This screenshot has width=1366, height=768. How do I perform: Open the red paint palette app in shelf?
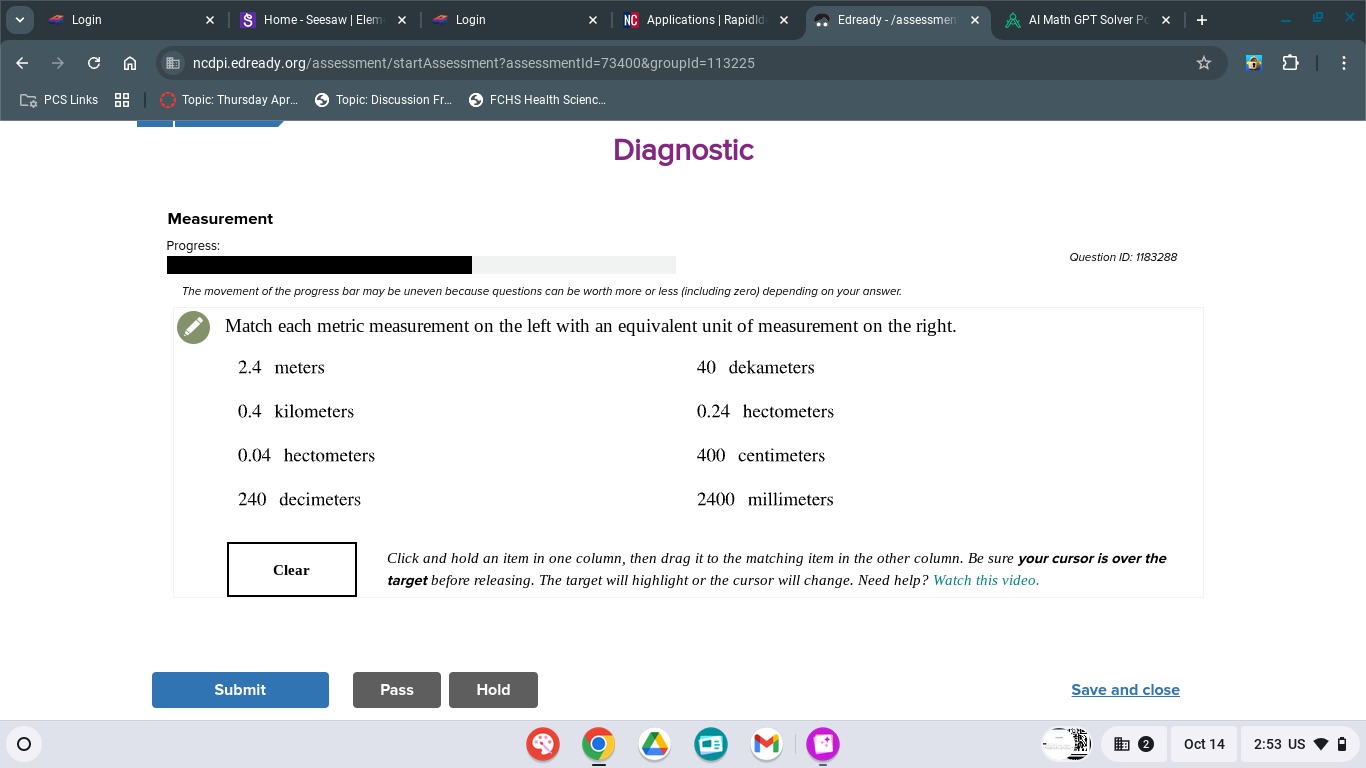(543, 744)
